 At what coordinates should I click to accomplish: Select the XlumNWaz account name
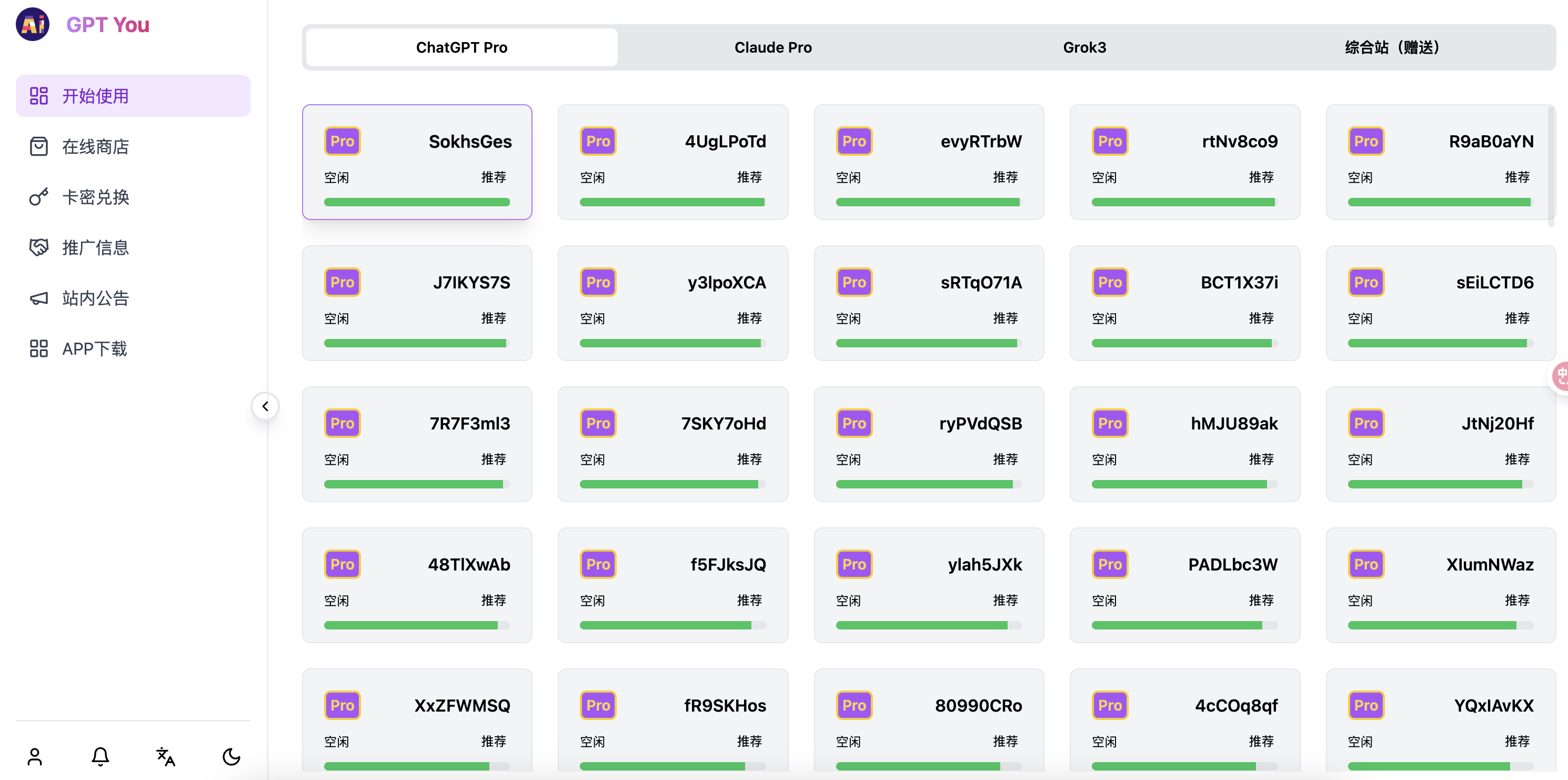[1490, 564]
